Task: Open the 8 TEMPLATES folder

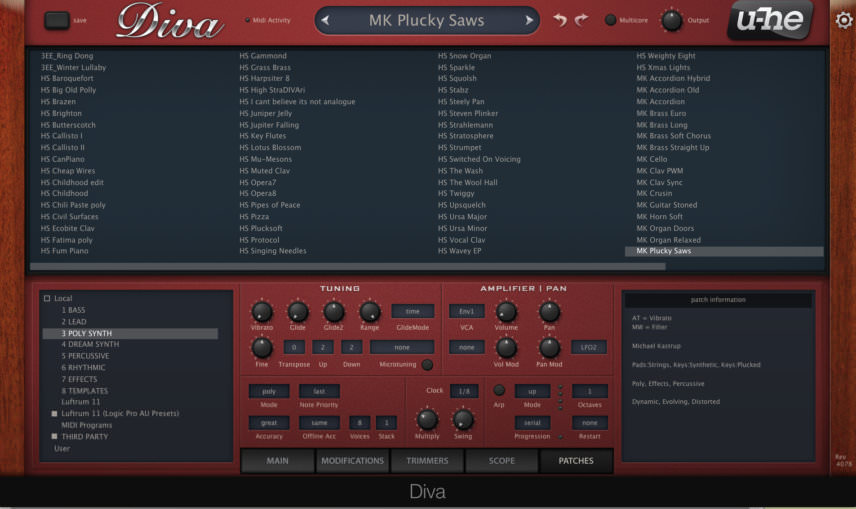Action: coord(85,390)
